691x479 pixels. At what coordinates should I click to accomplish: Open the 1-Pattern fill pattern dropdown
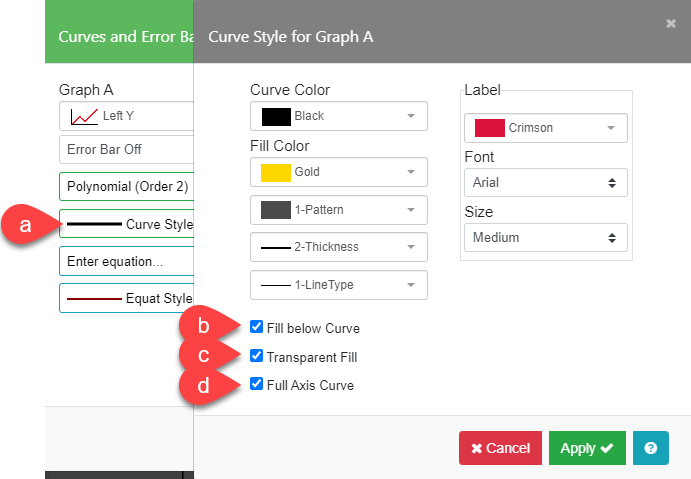[338, 210]
